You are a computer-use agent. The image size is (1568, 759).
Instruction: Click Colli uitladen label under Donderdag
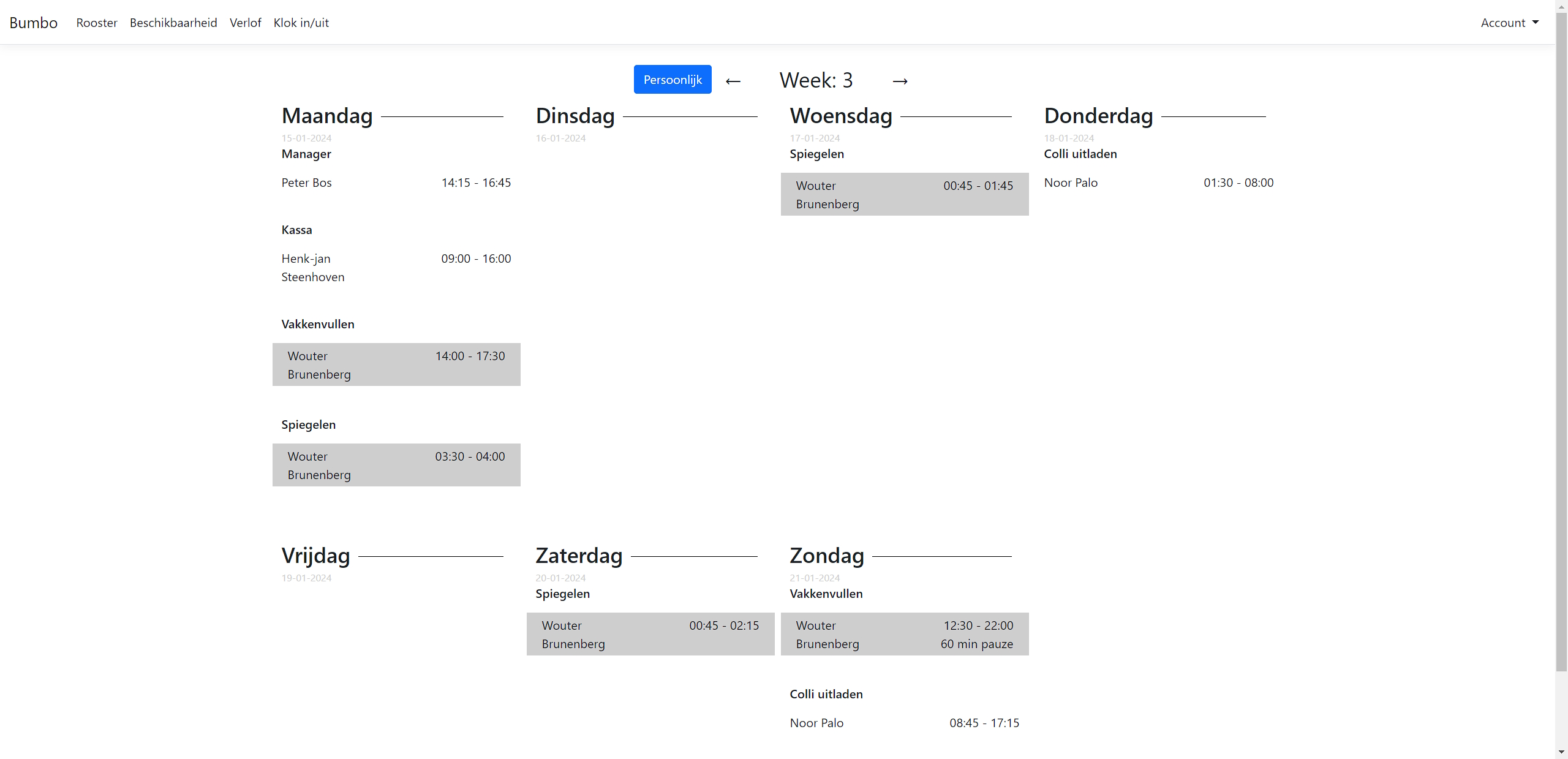(1080, 154)
